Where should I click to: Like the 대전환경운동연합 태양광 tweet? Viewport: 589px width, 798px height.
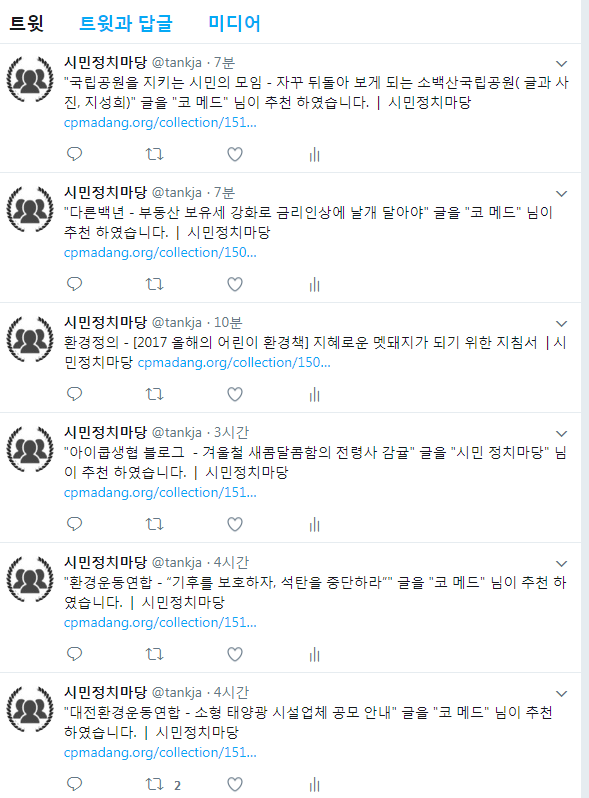click(235, 784)
